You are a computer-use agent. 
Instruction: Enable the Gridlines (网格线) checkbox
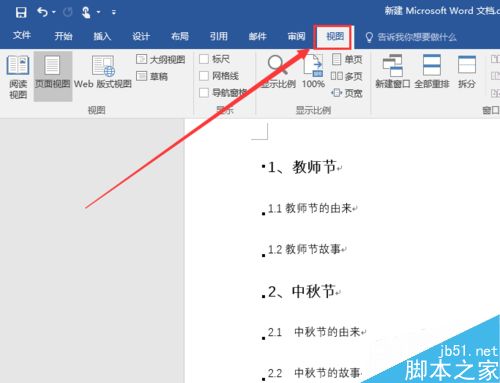[x=204, y=76]
